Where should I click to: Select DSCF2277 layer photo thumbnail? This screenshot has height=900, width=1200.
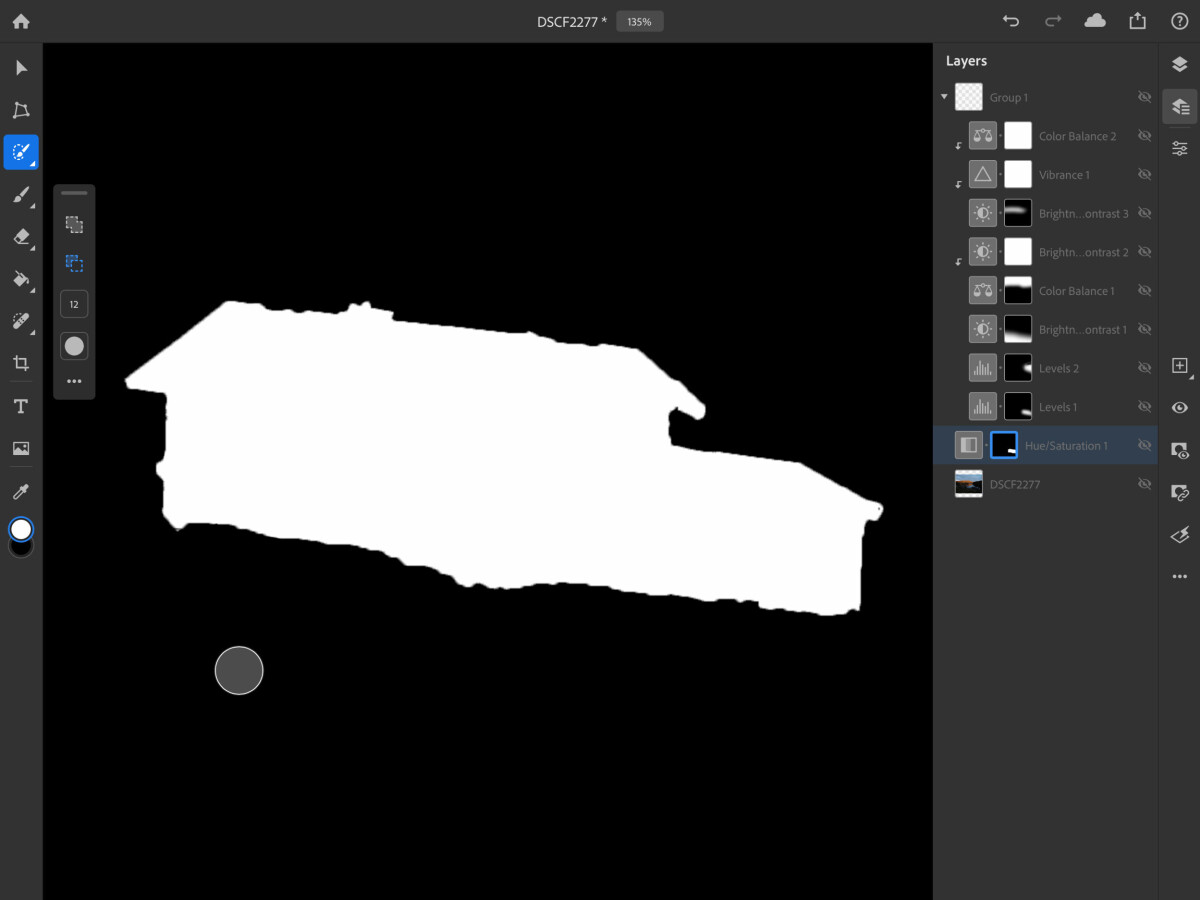click(x=969, y=484)
